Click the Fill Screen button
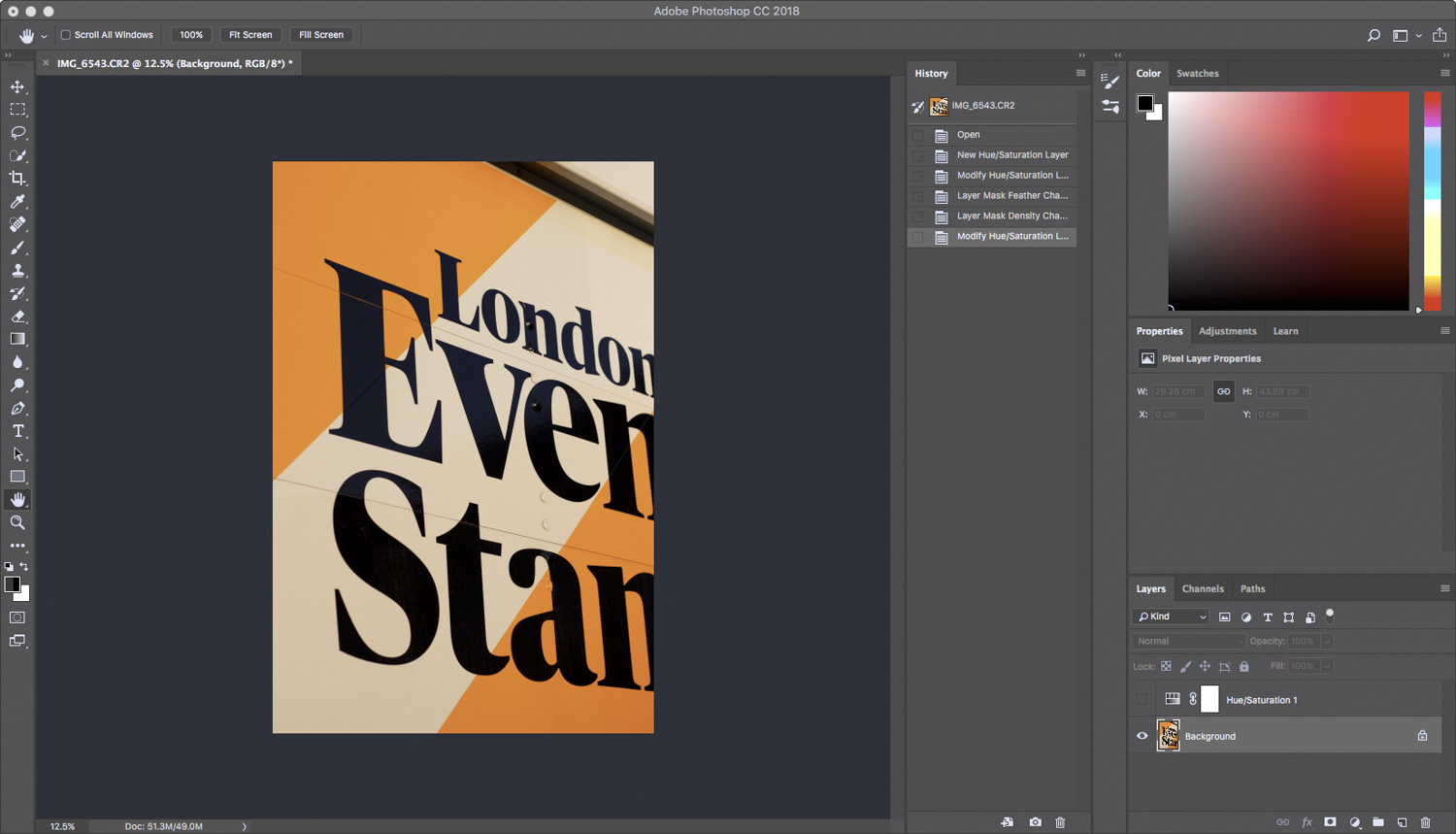 point(321,35)
